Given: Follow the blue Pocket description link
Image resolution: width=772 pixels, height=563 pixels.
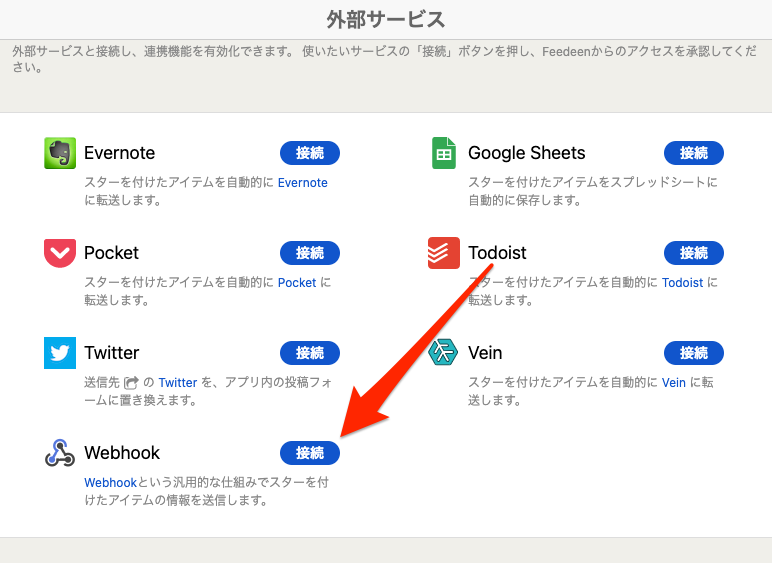Looking at the screenshot, I should point(297,283).
